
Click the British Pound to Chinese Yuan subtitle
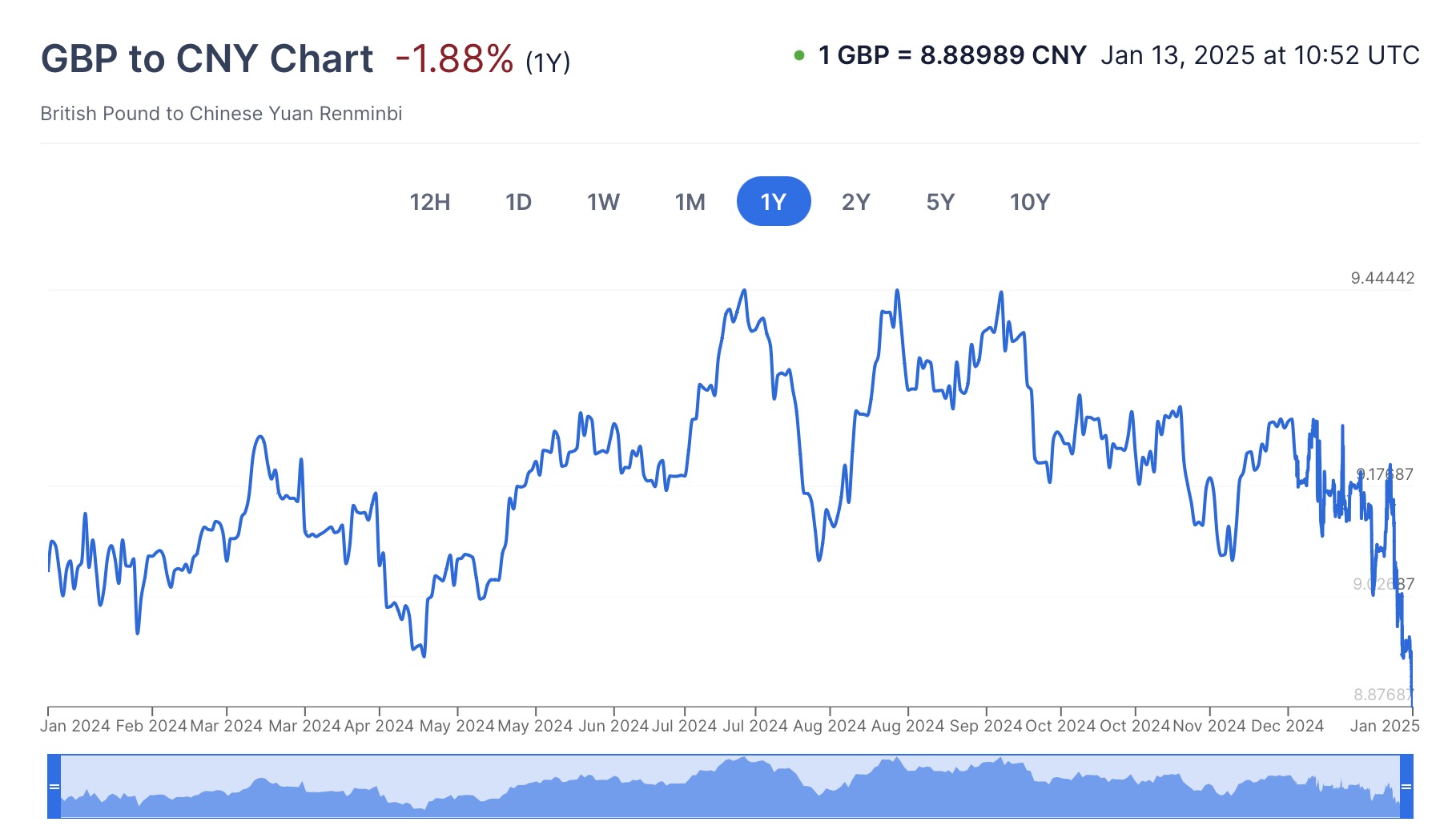point(221,114)
